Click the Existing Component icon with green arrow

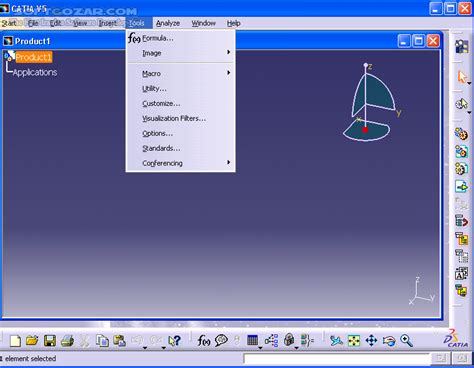click(462, 186)
